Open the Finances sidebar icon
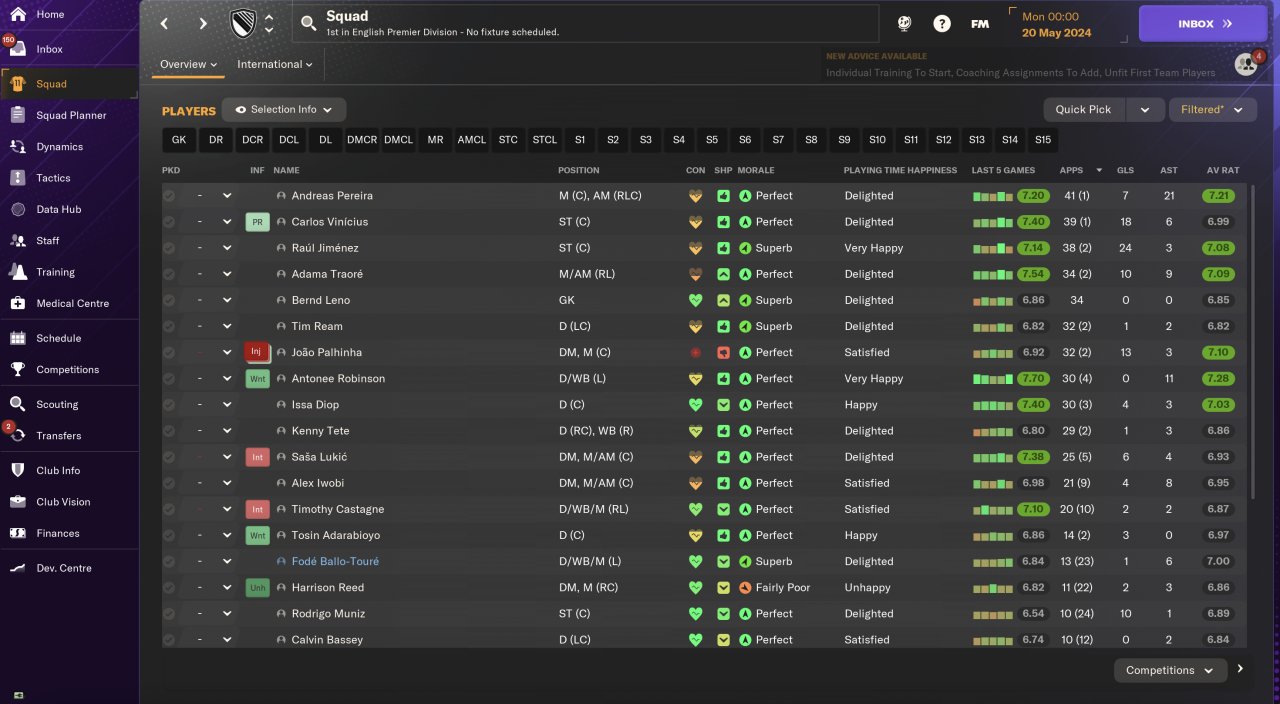Viewport: 1280px width, 704px height. click(17, 533)
